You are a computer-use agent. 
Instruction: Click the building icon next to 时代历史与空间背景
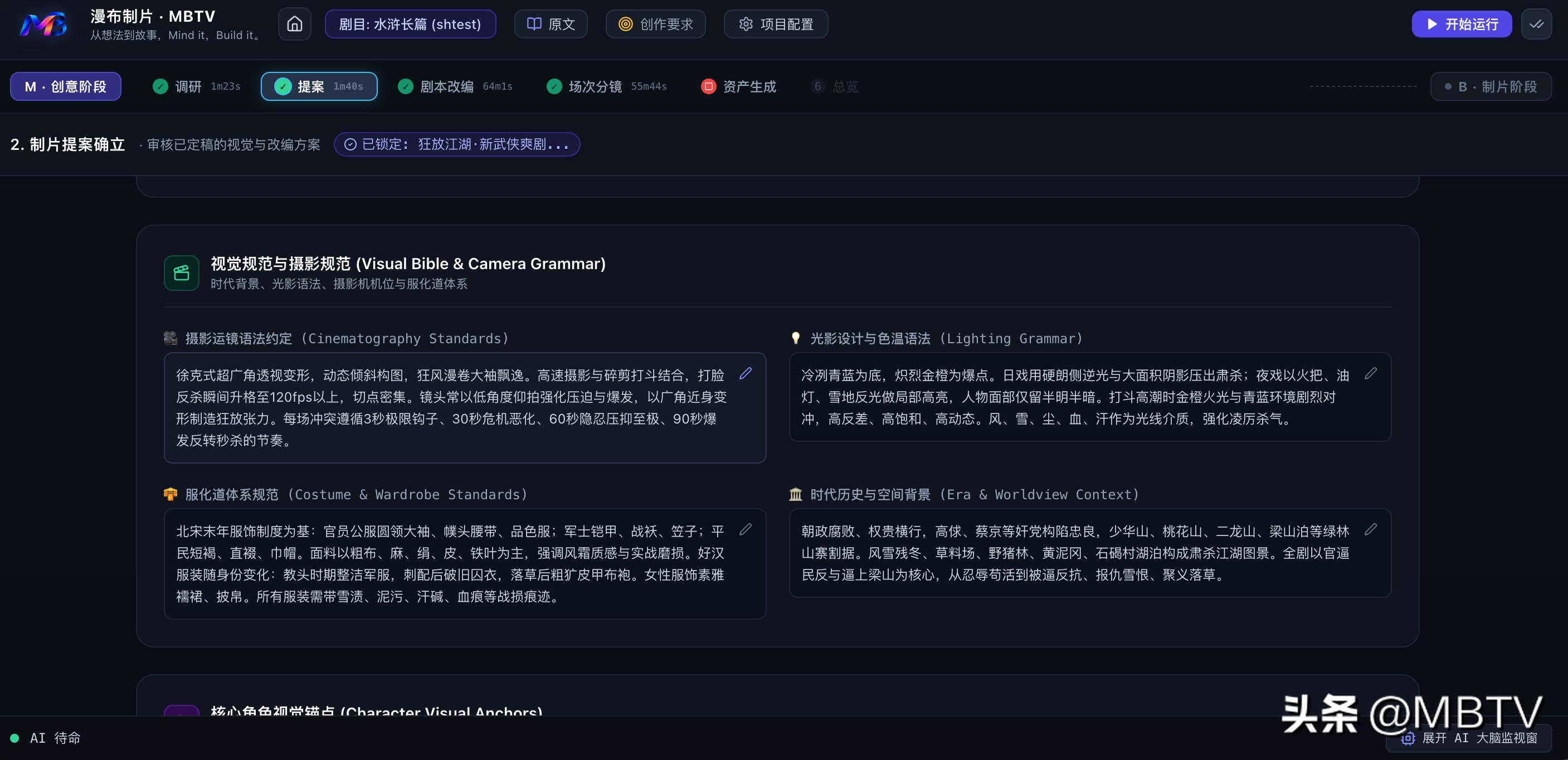click(x=796, y=494)
